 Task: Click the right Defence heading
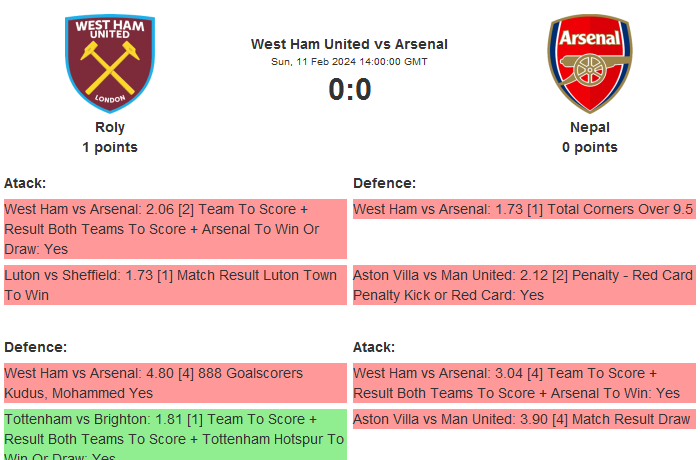[x=384, y=183]
